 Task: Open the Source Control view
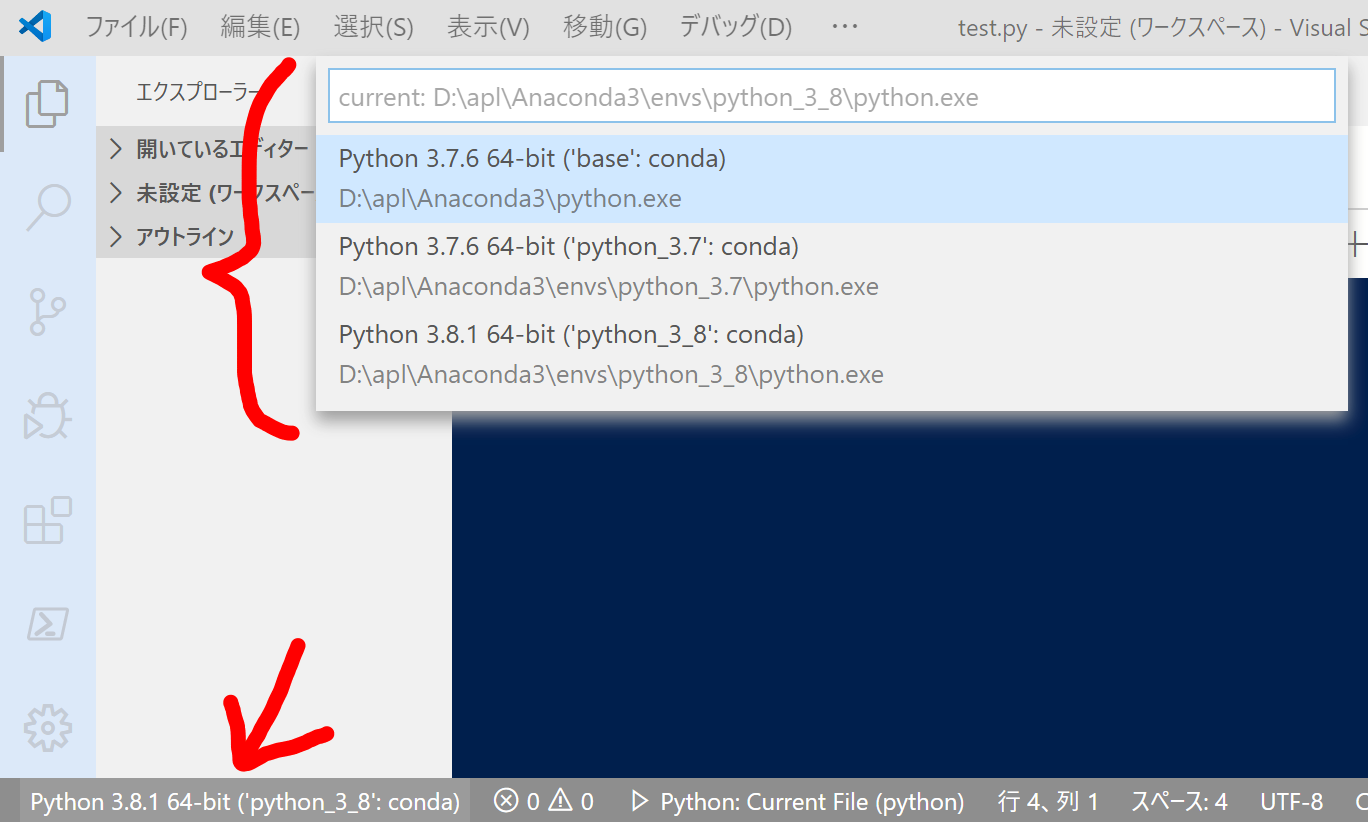click(x=49, y=312)
